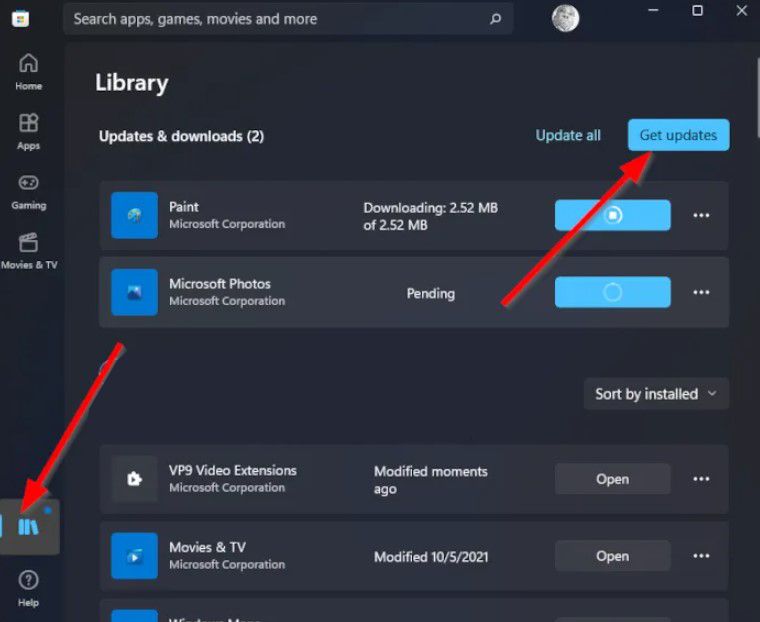
Task: Open the Gaming section in sidebar
Action: tap(29, 191)
